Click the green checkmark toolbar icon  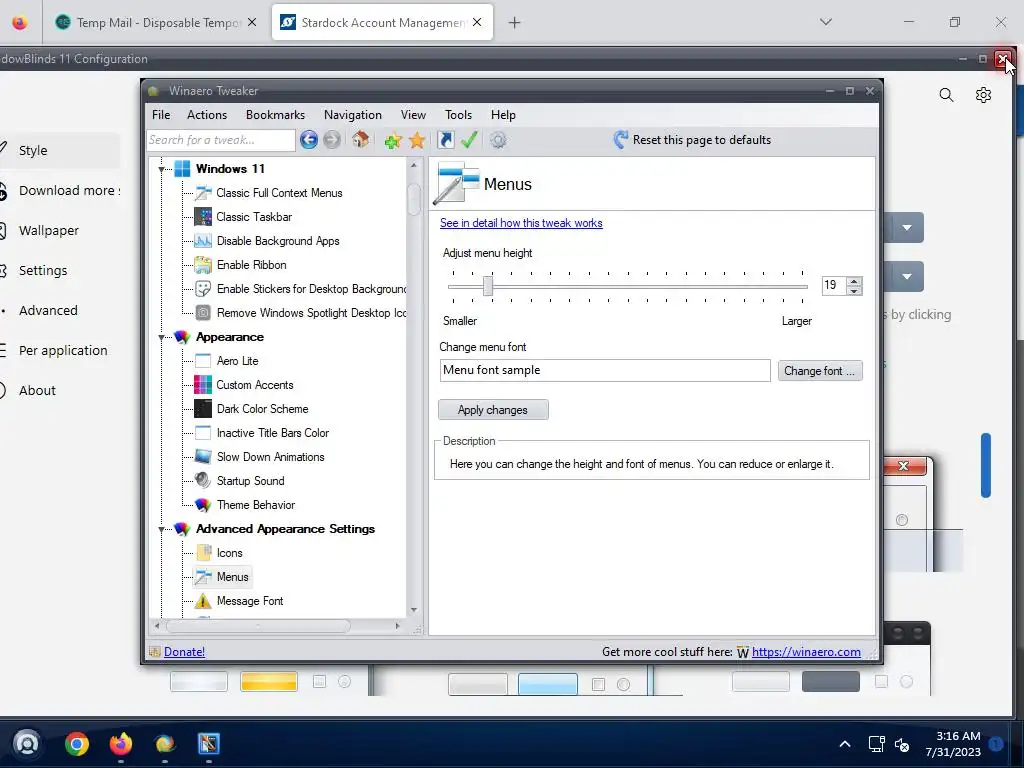tap(469, 140)
